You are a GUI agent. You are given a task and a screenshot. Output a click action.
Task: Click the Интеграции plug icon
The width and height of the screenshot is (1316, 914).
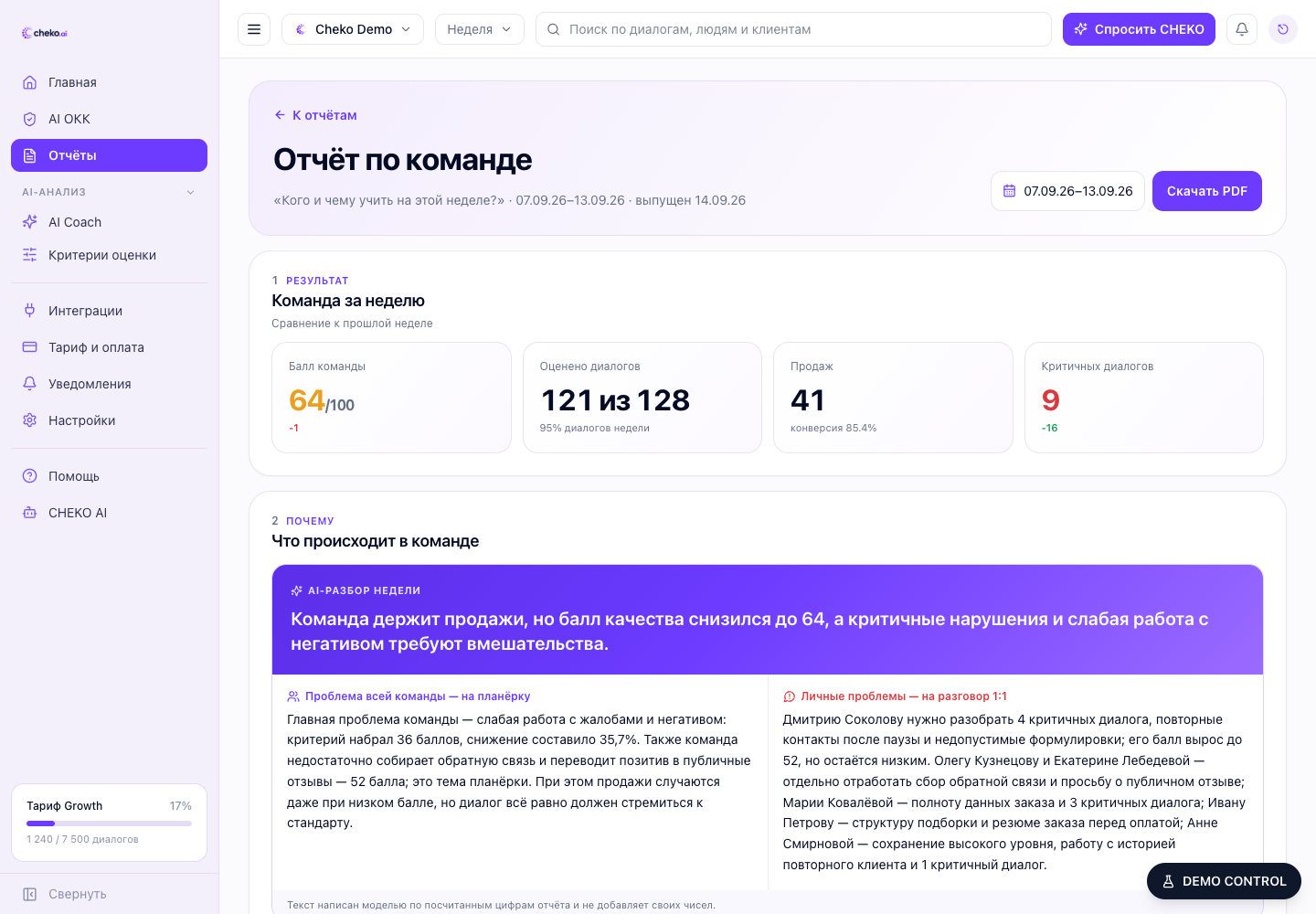point(30,311)
